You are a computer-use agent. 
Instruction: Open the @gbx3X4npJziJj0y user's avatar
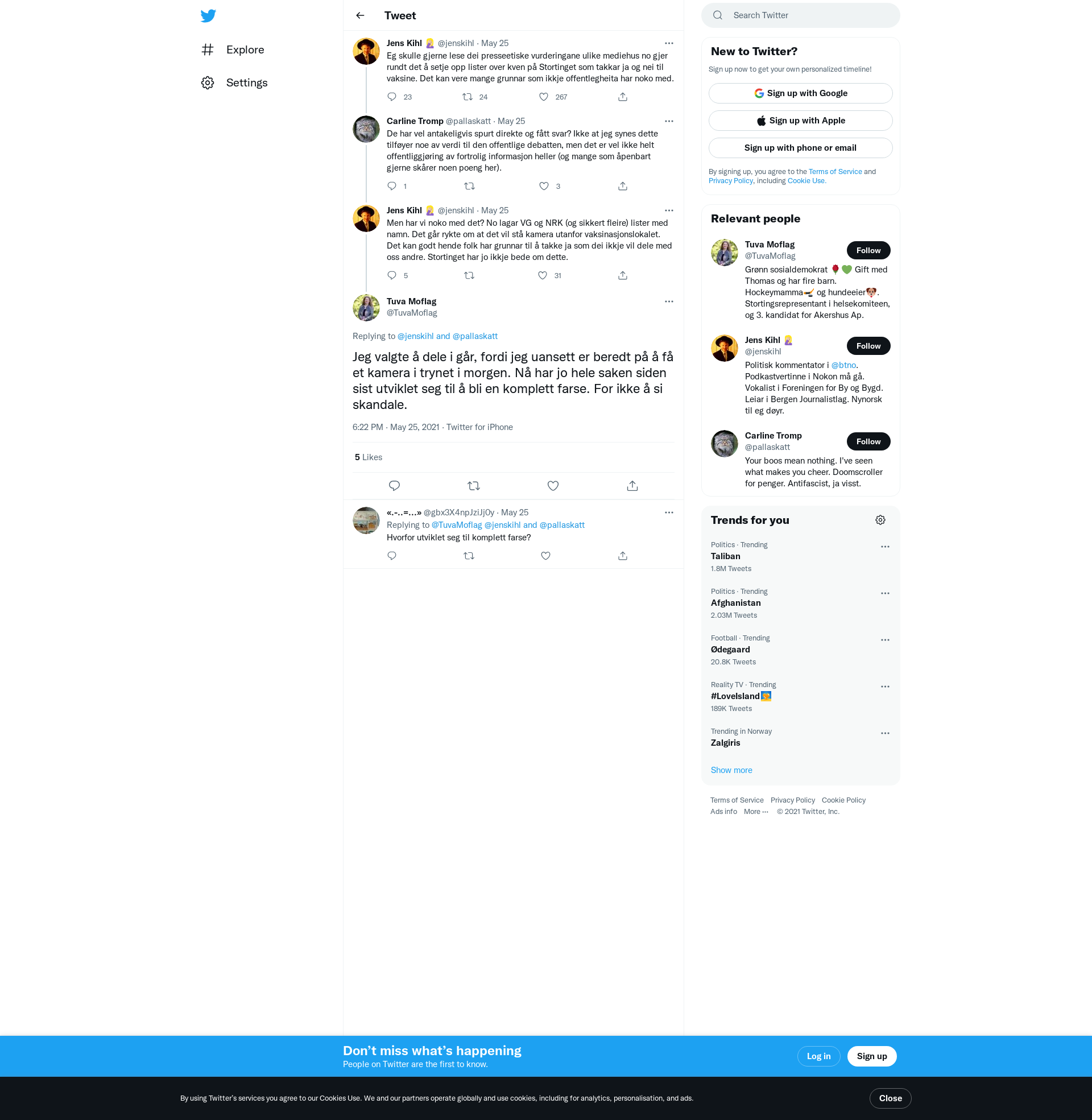(x=366, y=520)
